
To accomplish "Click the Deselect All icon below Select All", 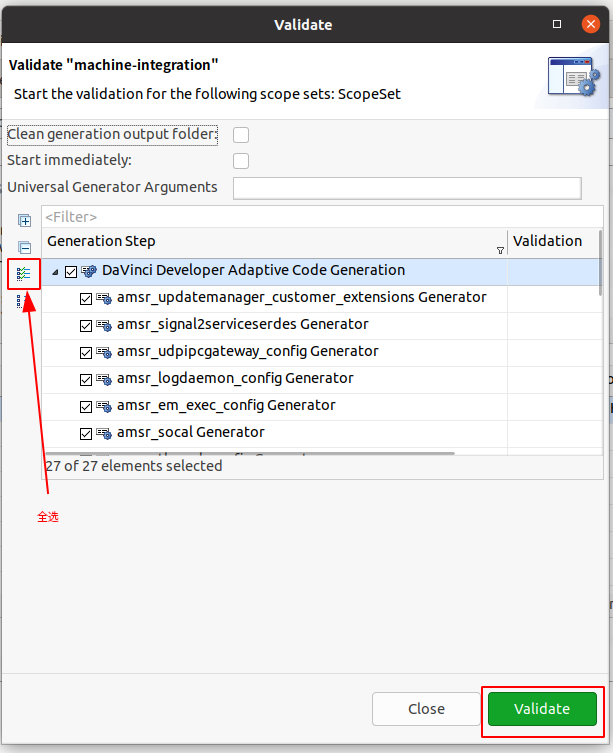I will pyautogui.click(x=22, y=301).
